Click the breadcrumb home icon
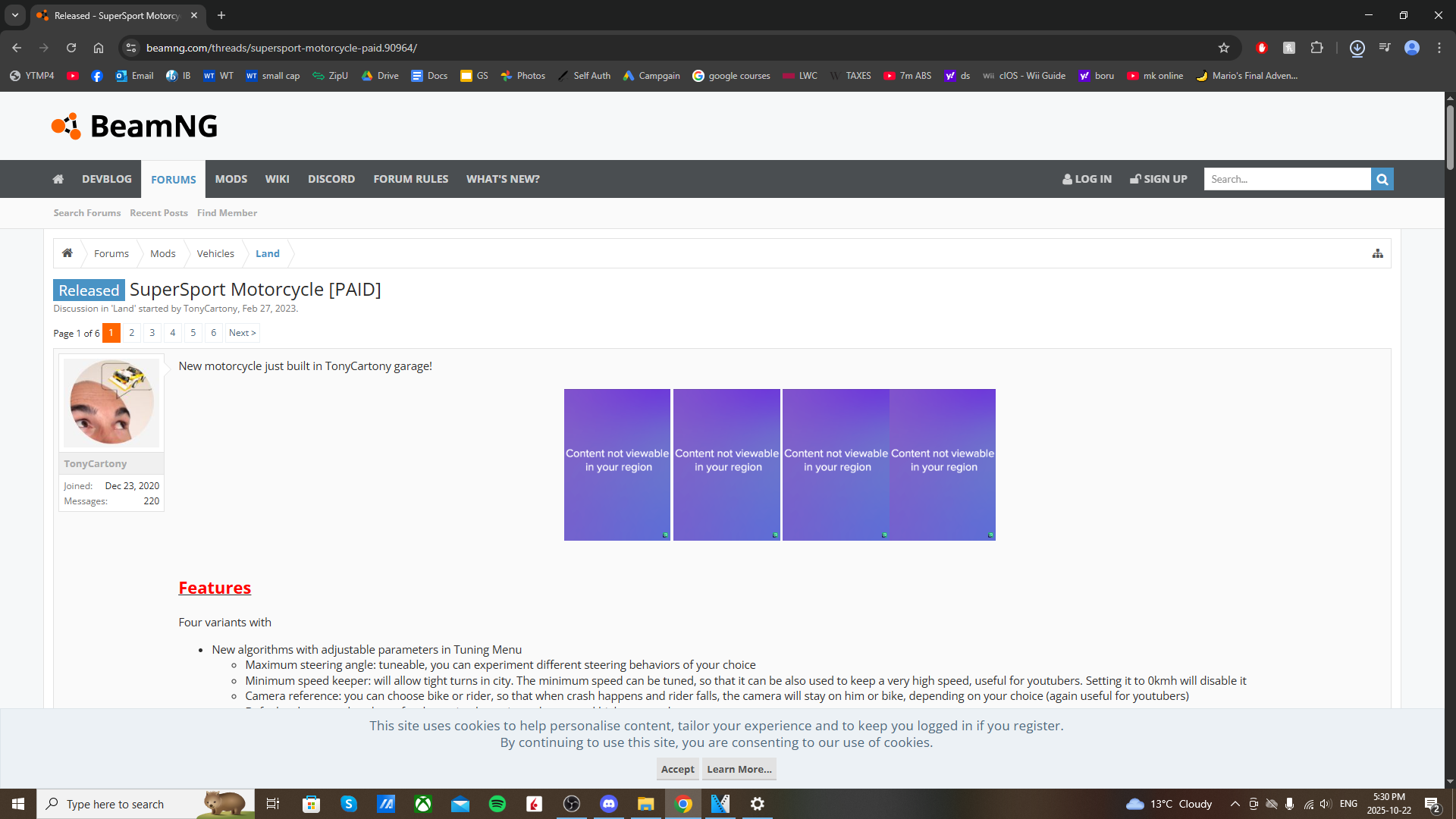The image size is (1456, 819). [x=67, y=253]
